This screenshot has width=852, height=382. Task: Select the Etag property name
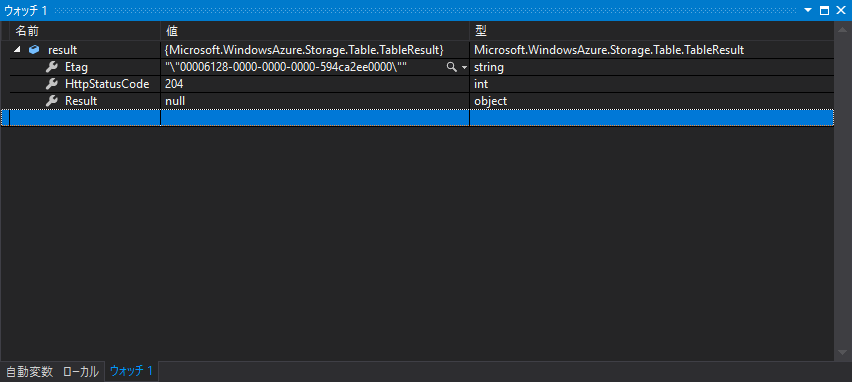point(76,67)
